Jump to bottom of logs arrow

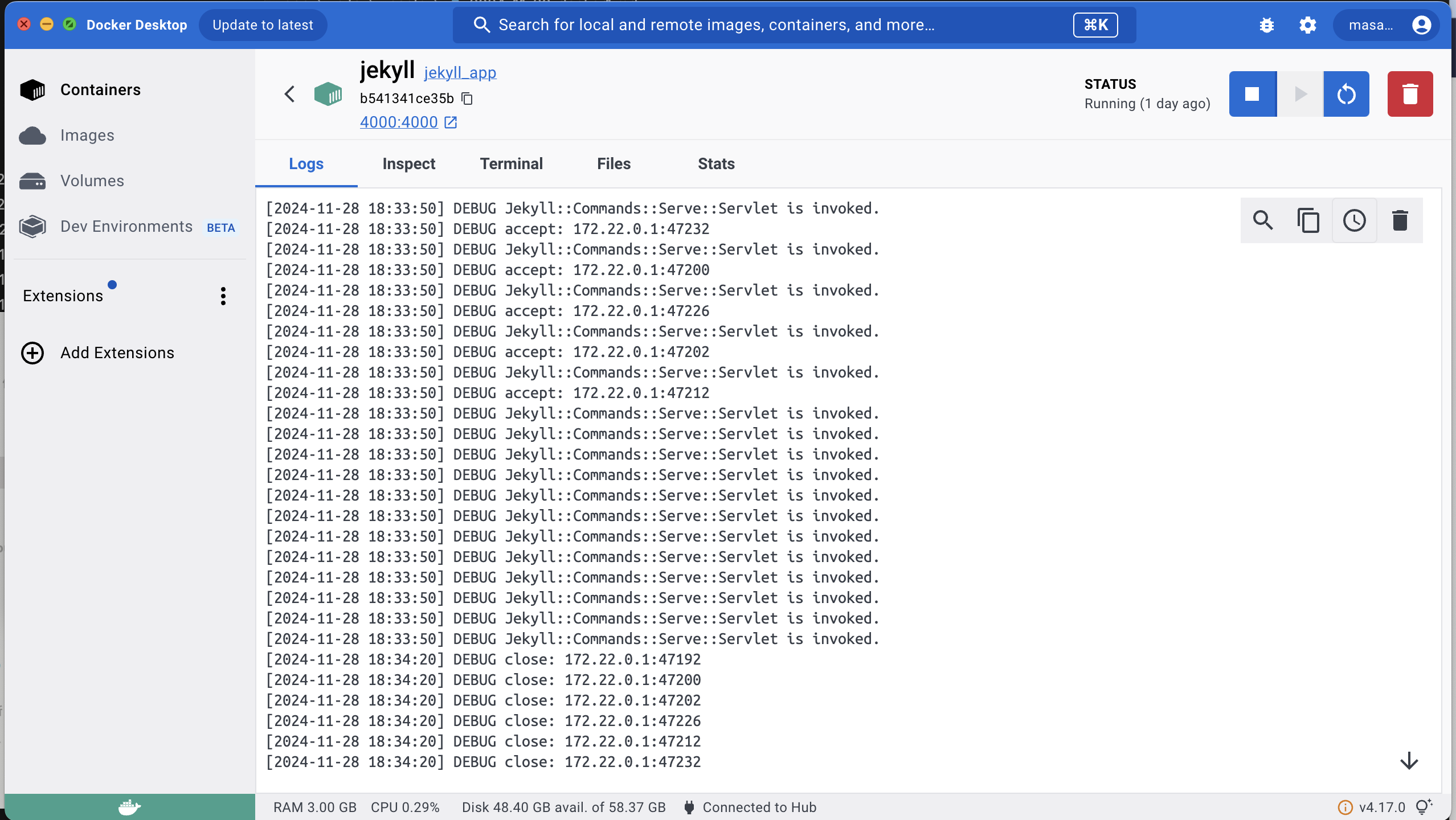(x=1409, y=761)
